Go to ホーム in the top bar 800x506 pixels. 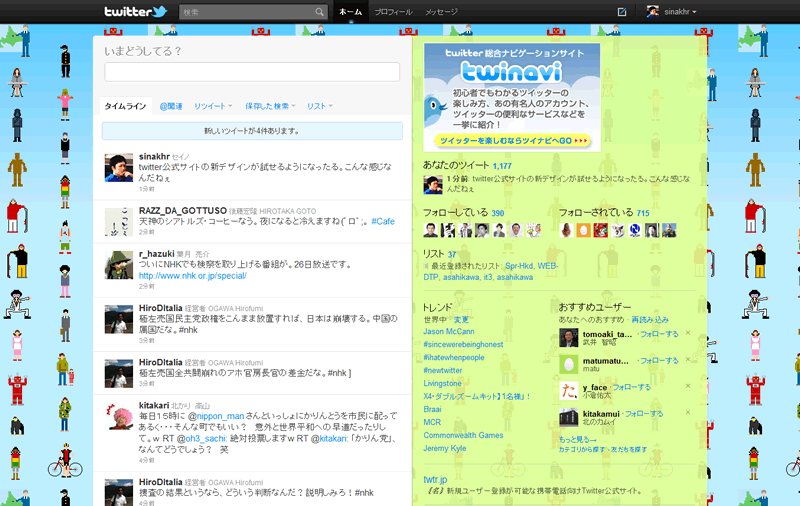click(x=351, y=12)
